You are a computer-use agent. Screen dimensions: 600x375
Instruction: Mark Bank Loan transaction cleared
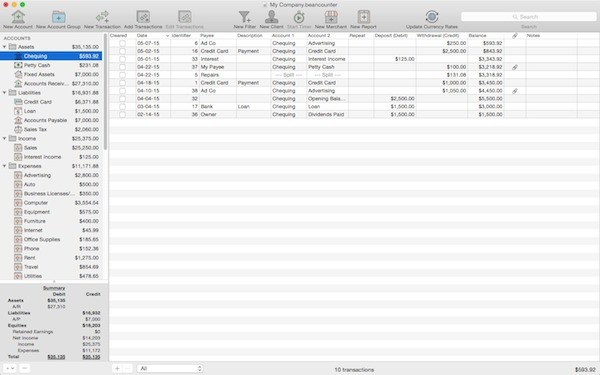122,106
